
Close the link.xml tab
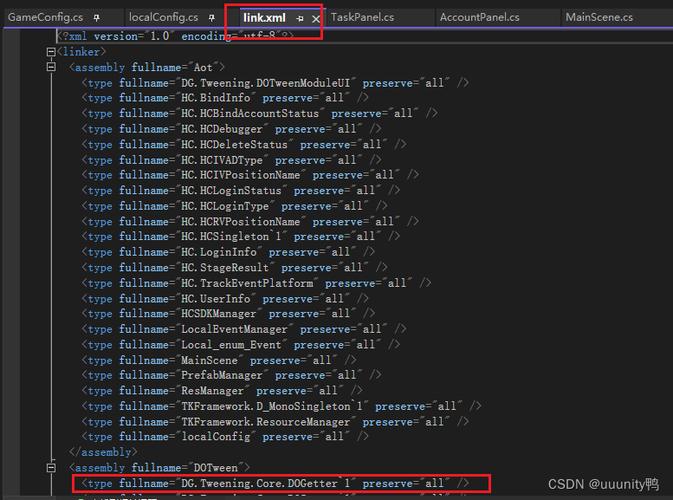pos(316,19)
